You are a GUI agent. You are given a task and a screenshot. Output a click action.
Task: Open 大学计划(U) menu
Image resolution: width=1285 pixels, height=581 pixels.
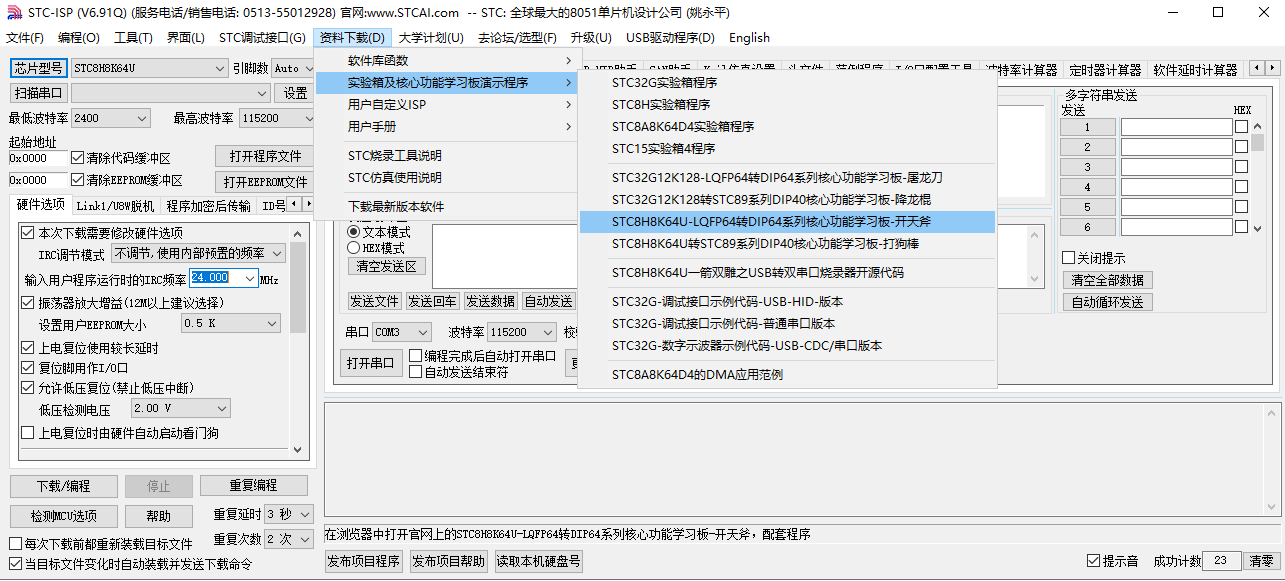click(431, 38)
